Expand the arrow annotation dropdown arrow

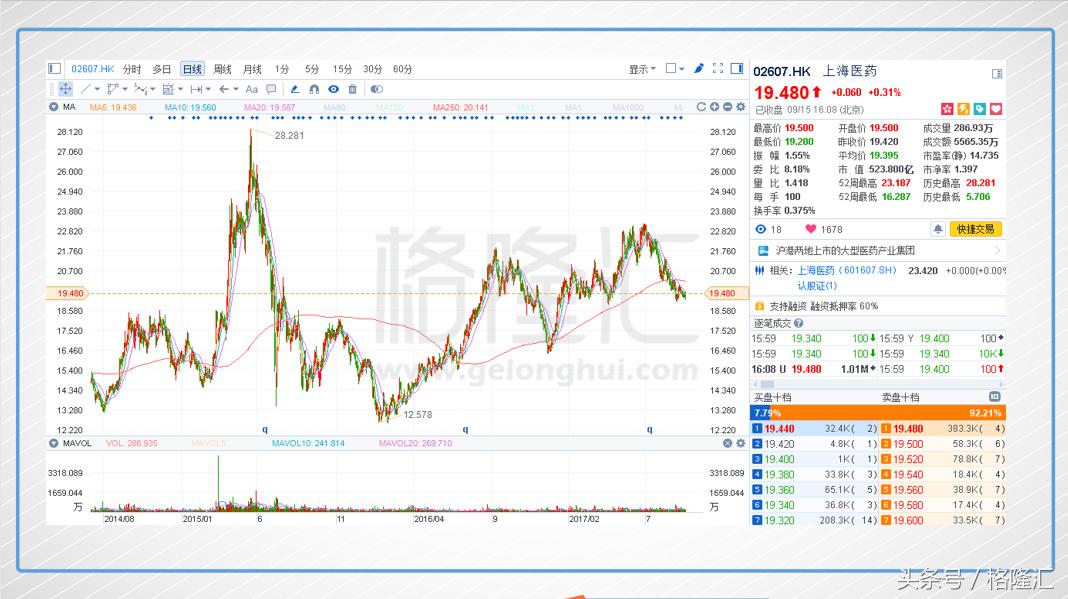point(236,89)
